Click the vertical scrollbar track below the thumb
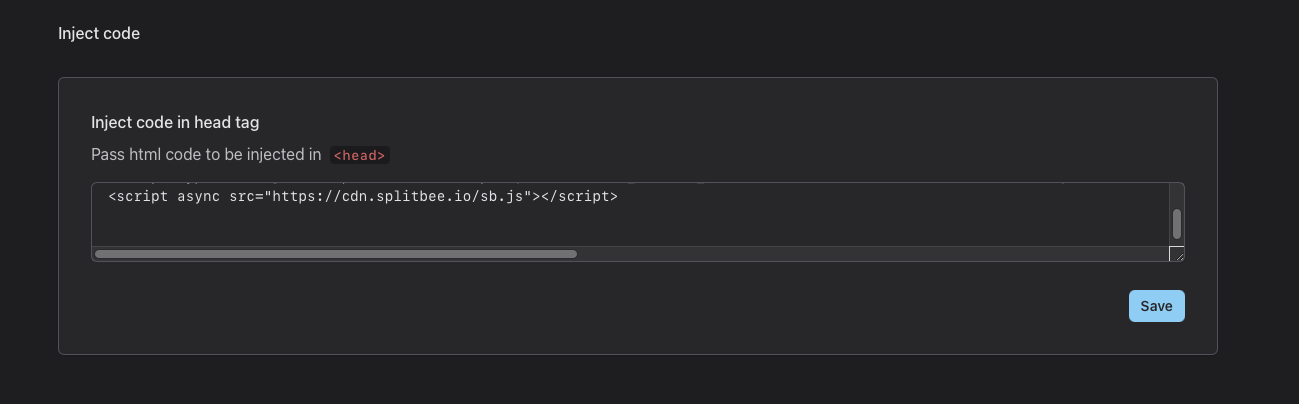Screen dimensions: 1299x404 [x=1177, y=242]
